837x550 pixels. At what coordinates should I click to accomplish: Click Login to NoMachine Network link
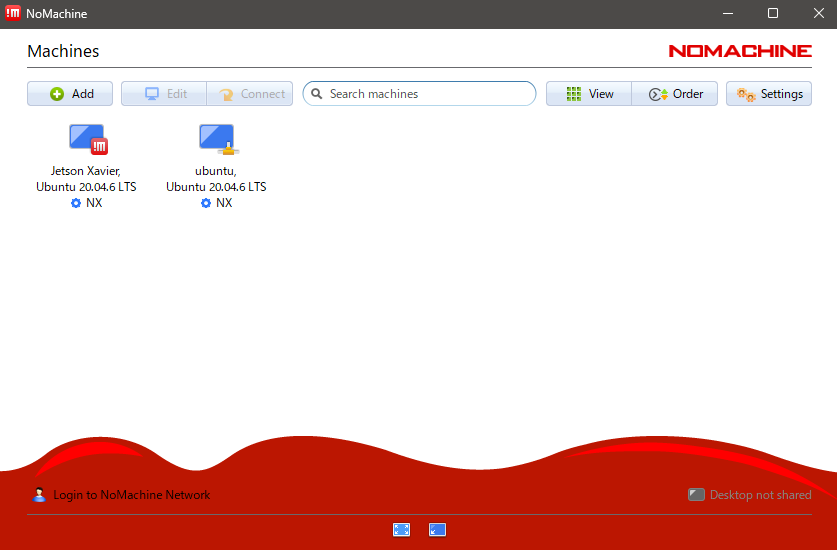(131, 495)
